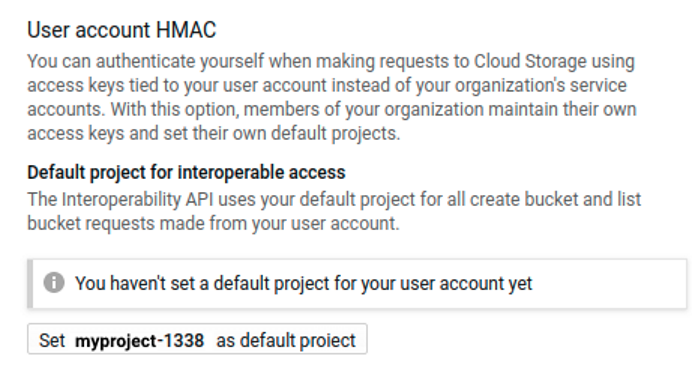Select the "User account HMAC" heading
The width and height of the screenshot is (692, 383).
click(122, 30)
